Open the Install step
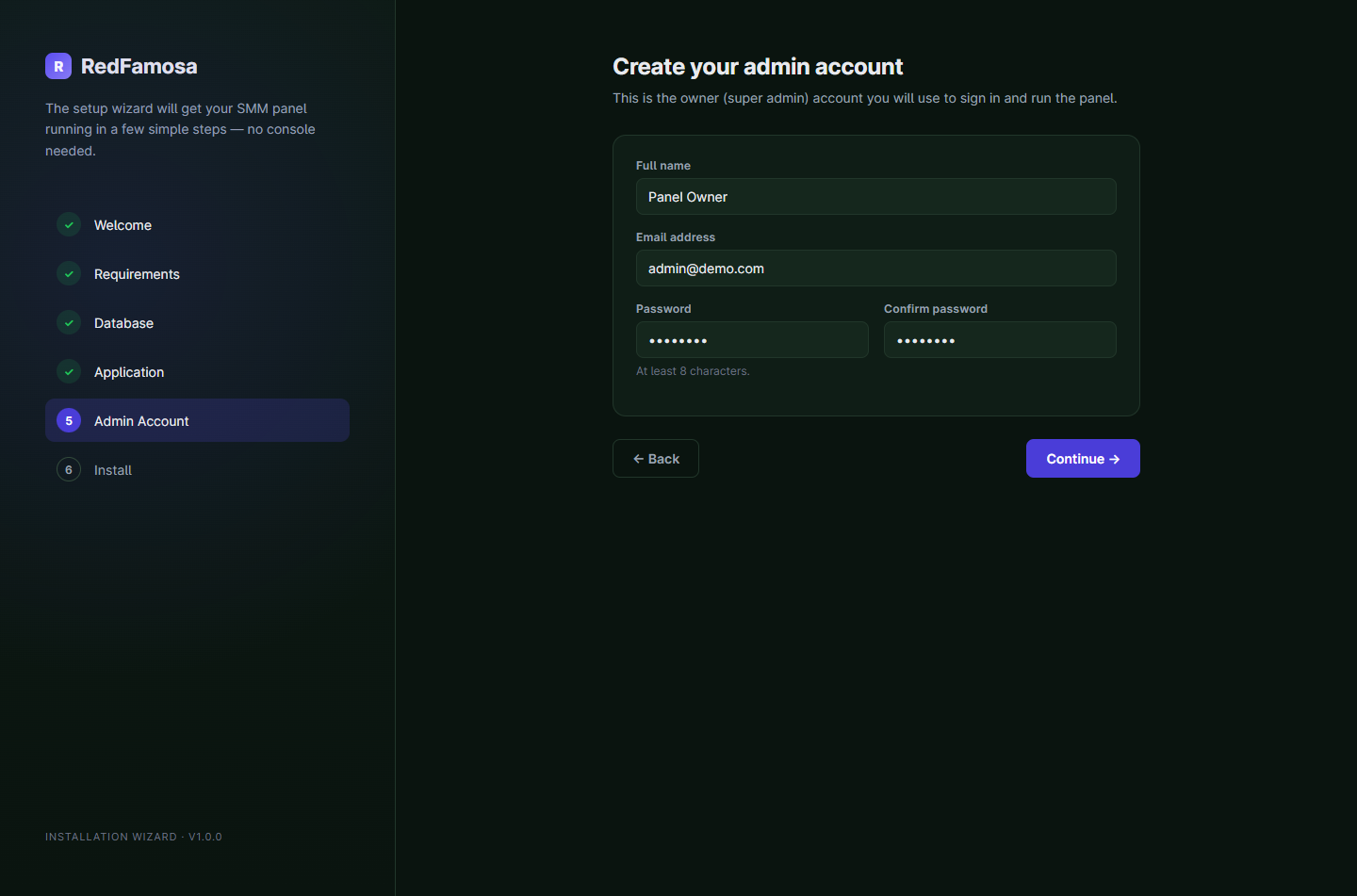The height and width of the screenshot is (896, 1357). point(197,469)
